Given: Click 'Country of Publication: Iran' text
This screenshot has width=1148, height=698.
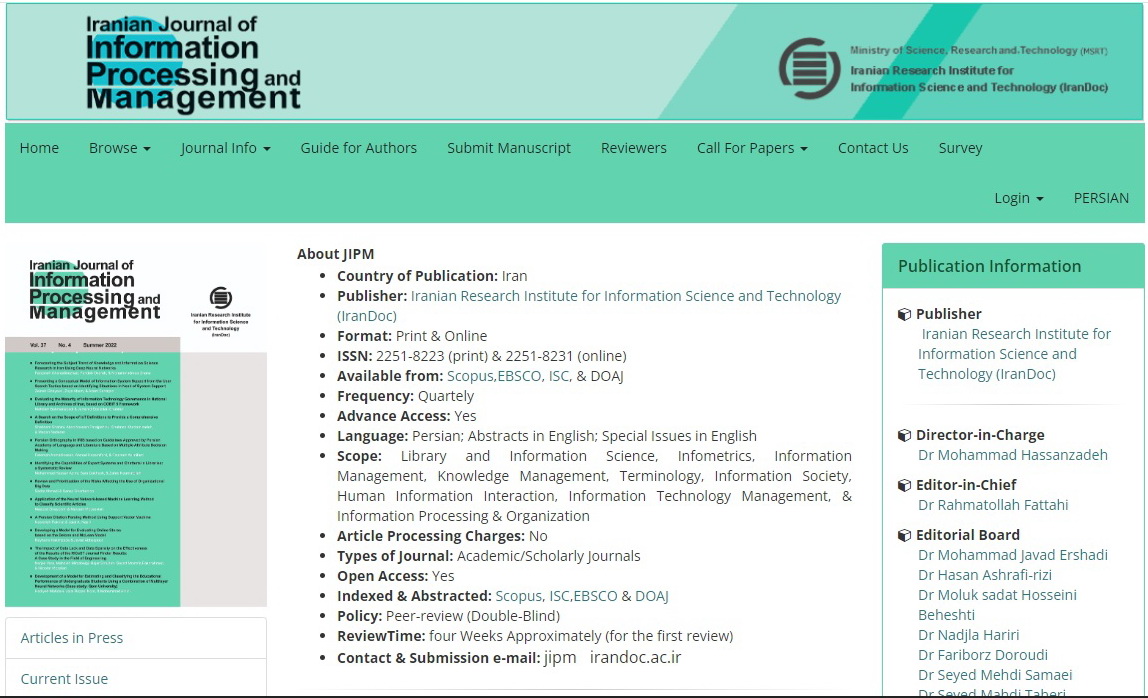Looking at the screenshot, I should [x=432, y=276].
